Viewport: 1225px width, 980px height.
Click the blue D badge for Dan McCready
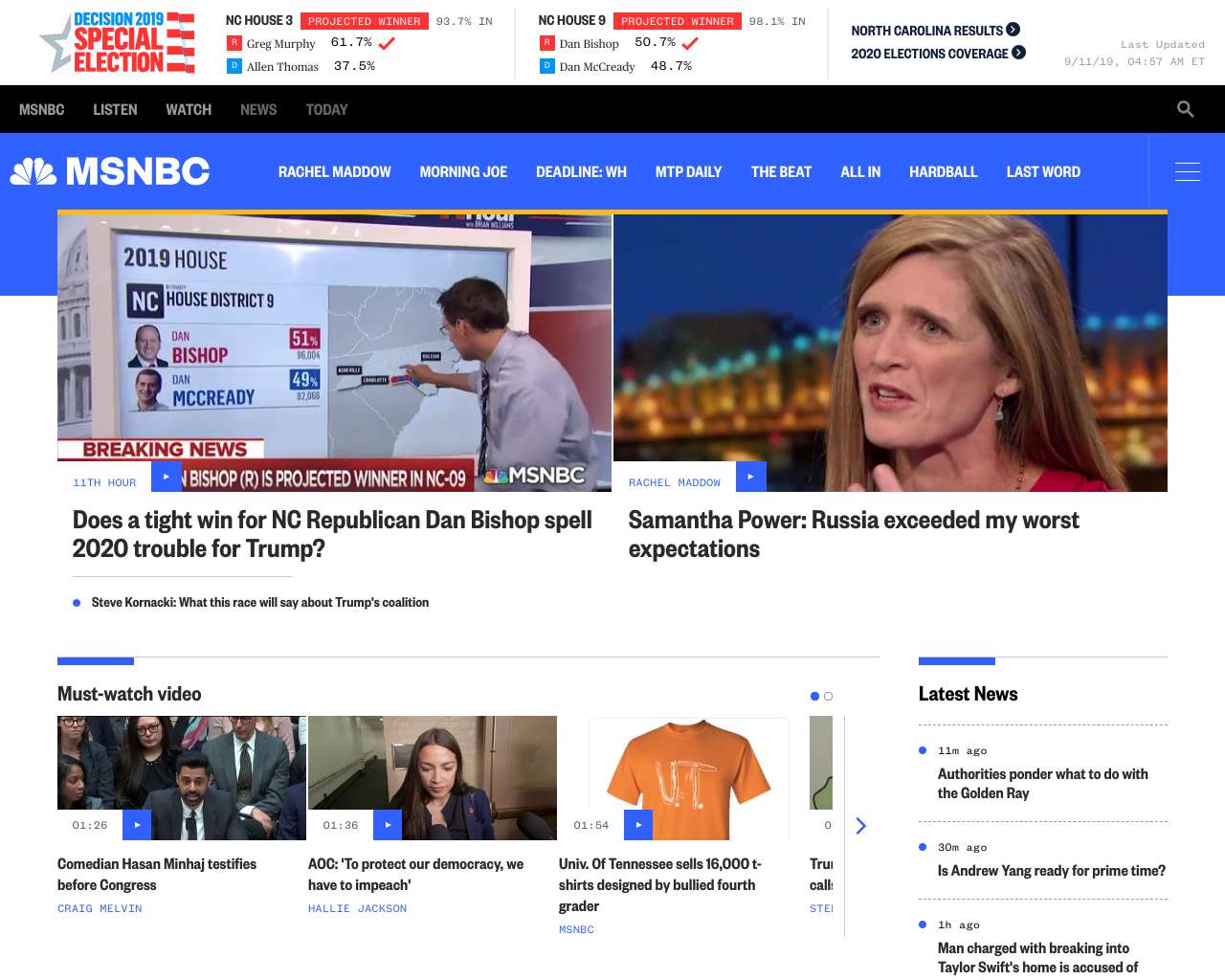point(546,66)
